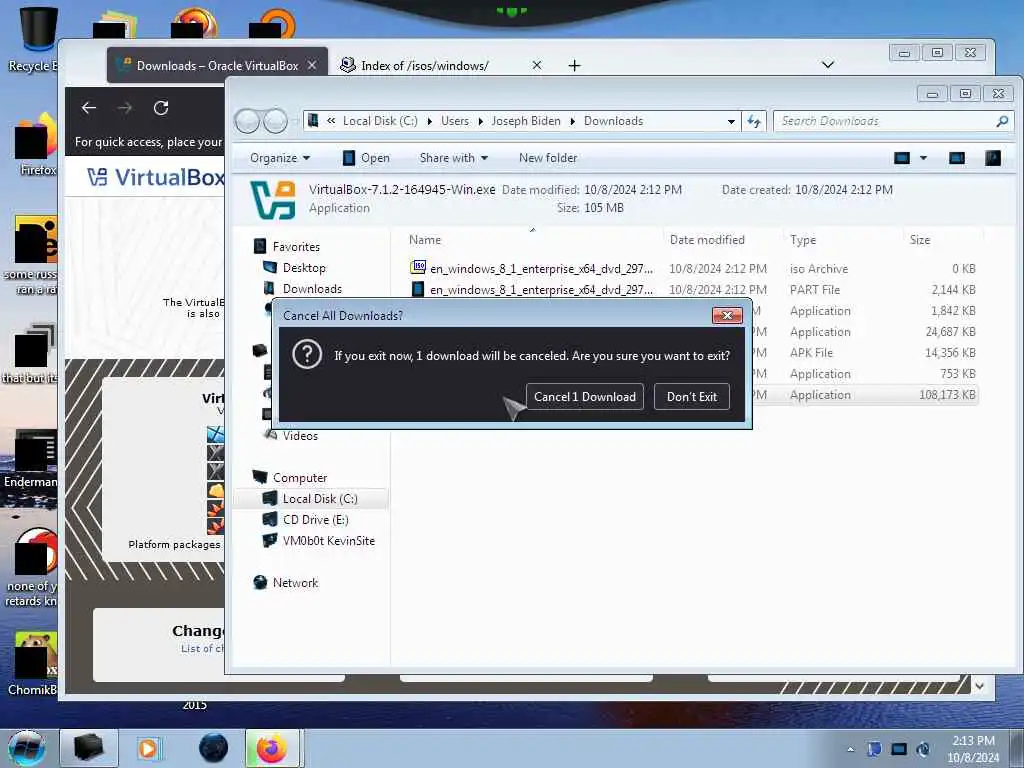This screenshot has width=1024, height=768.
Task: Close the Cancel All Downloads dialog
Action: coord(727,315)
